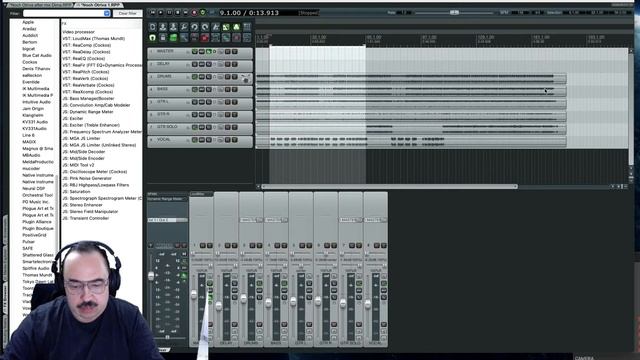
Task: Select VST: LoudMax (Thomas Mundt) plugin
Action: coord(93,39)
